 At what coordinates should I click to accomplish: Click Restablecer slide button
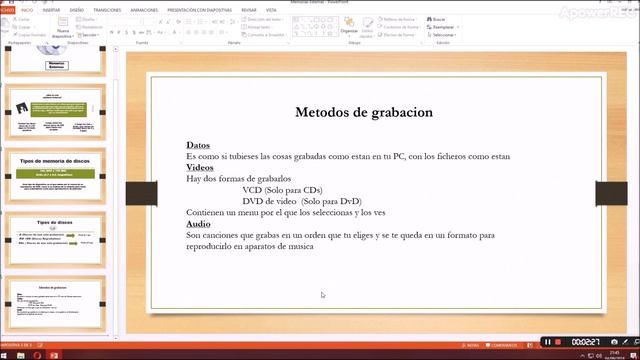(89, 27)
